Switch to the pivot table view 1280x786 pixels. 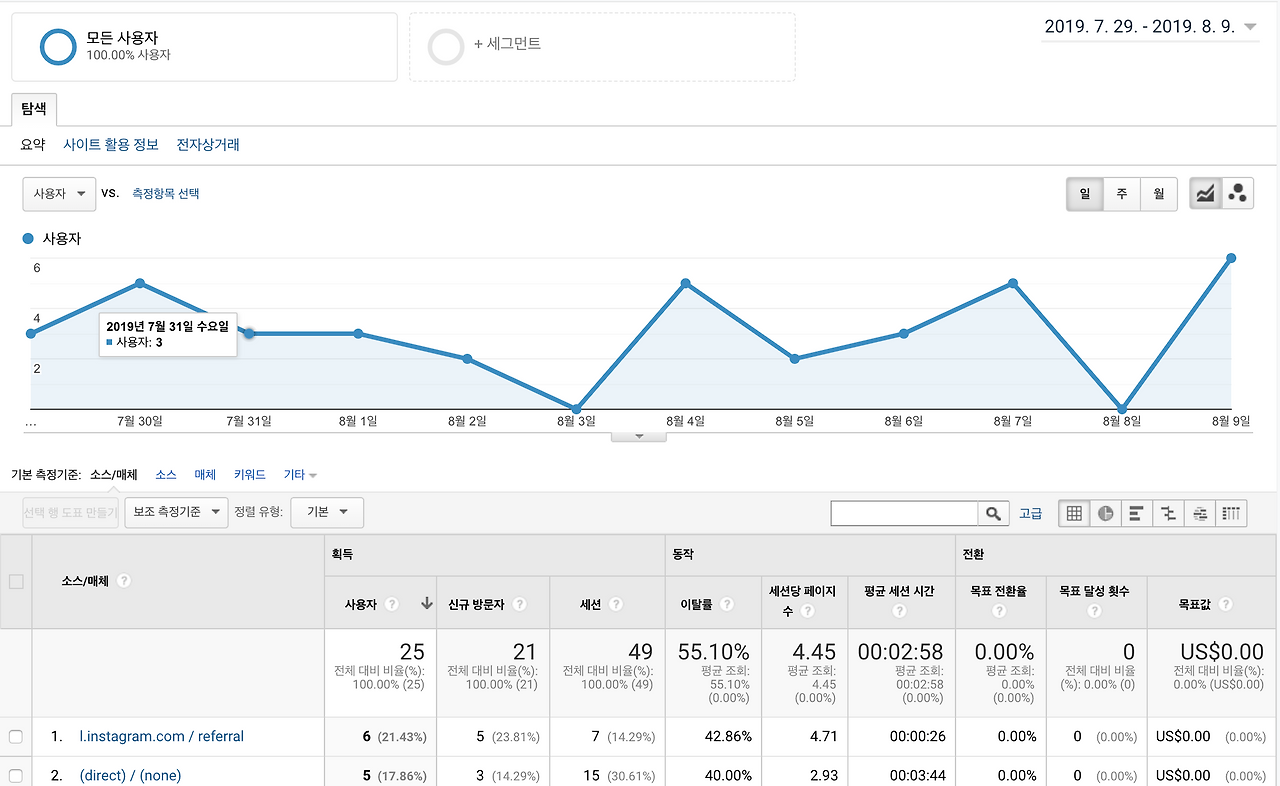1231,513
